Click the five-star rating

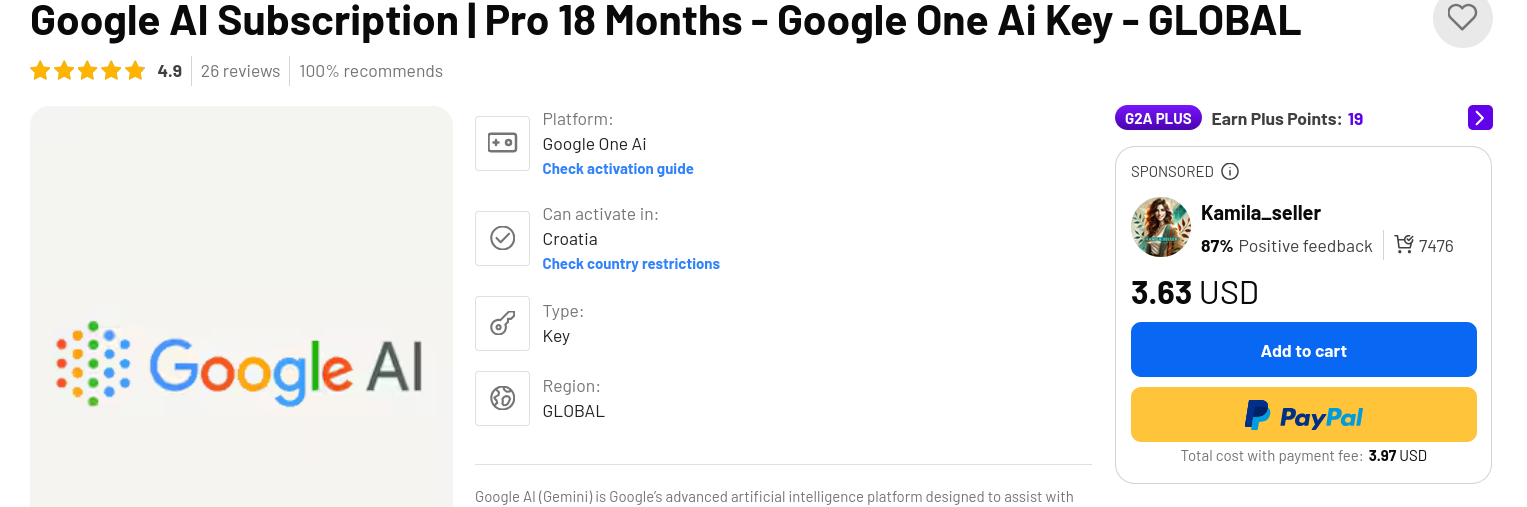88,71
